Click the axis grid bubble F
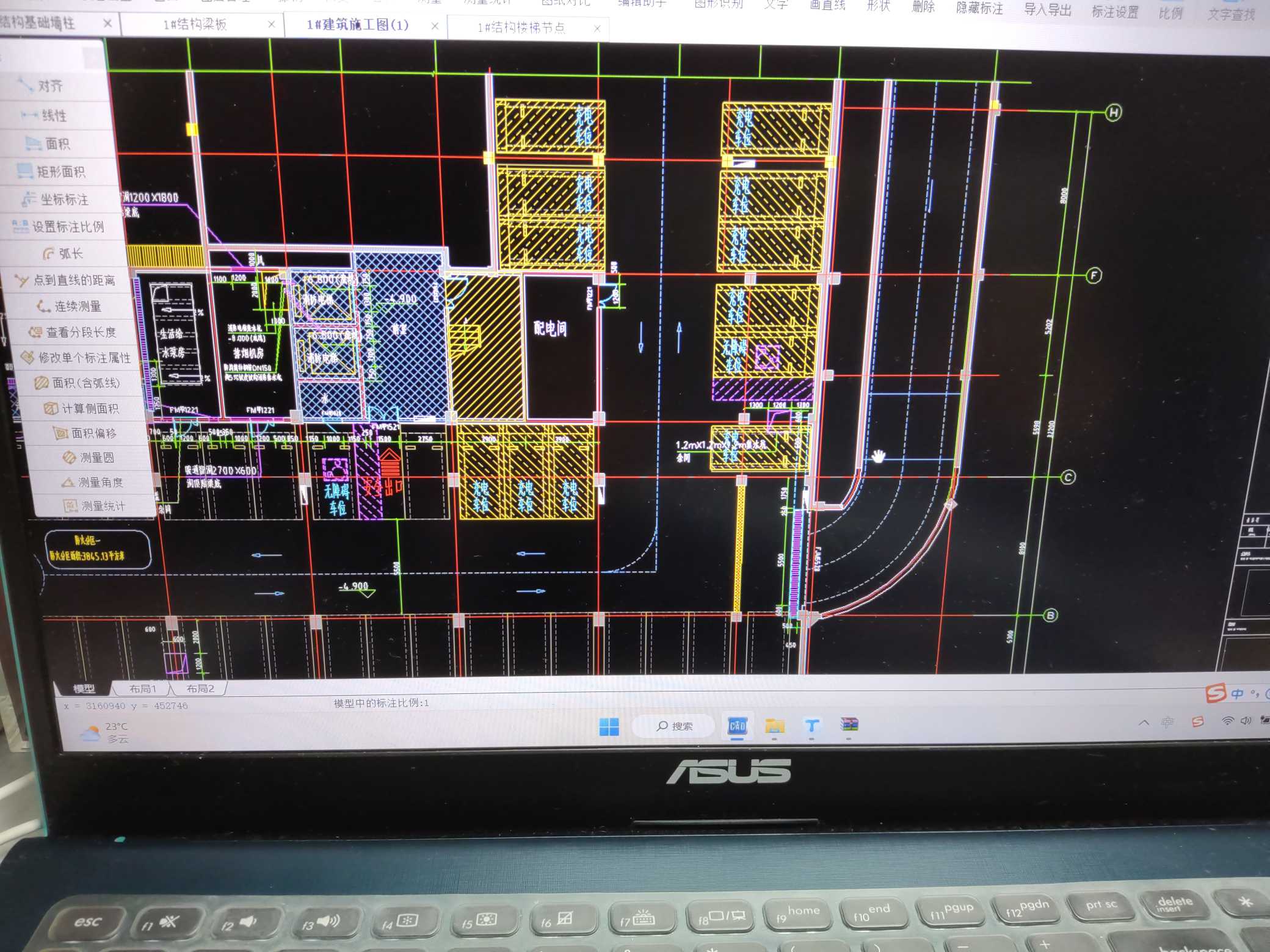The image size is (1270, 952). coord(1094,275)
